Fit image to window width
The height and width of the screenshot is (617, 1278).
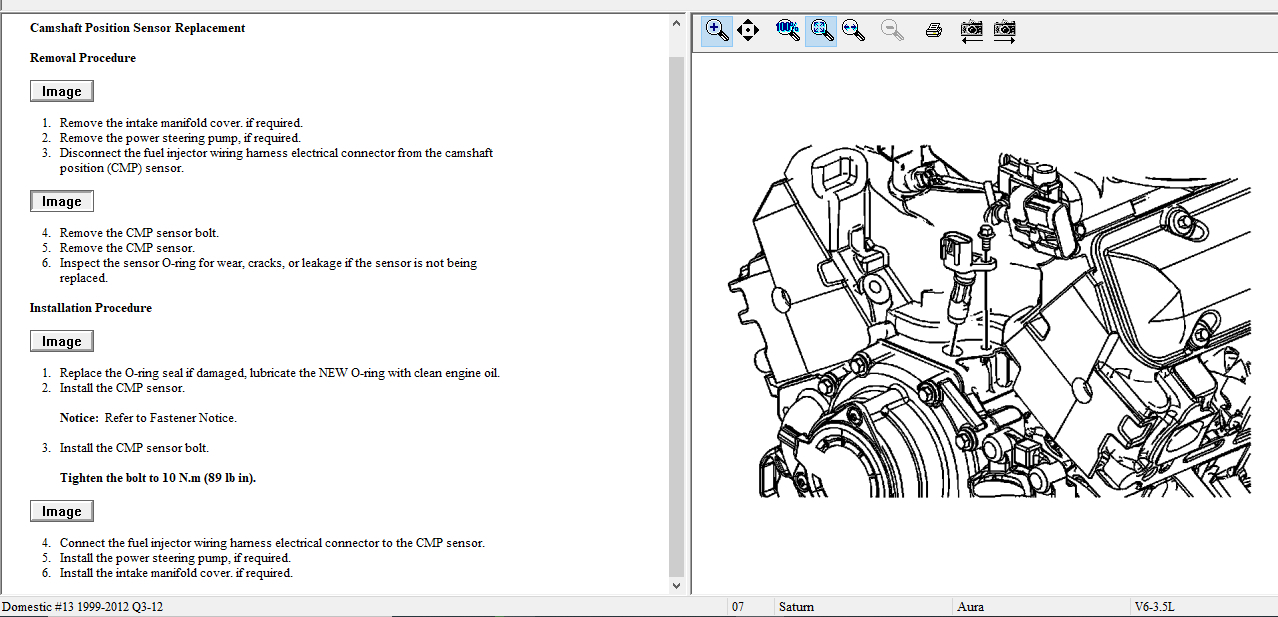853,30
